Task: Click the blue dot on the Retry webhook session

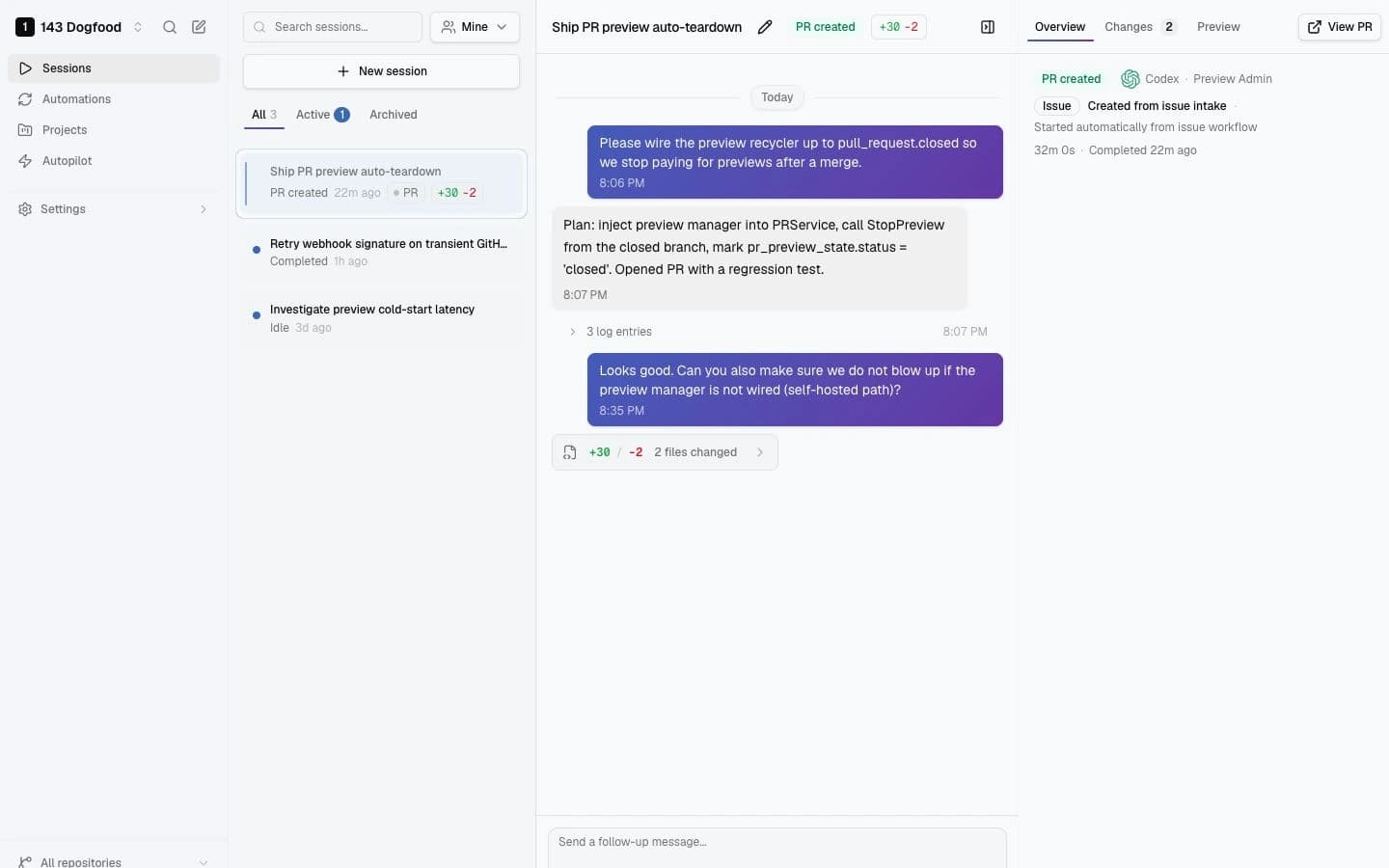Action: pyautogui.click(x=257, y=250)
